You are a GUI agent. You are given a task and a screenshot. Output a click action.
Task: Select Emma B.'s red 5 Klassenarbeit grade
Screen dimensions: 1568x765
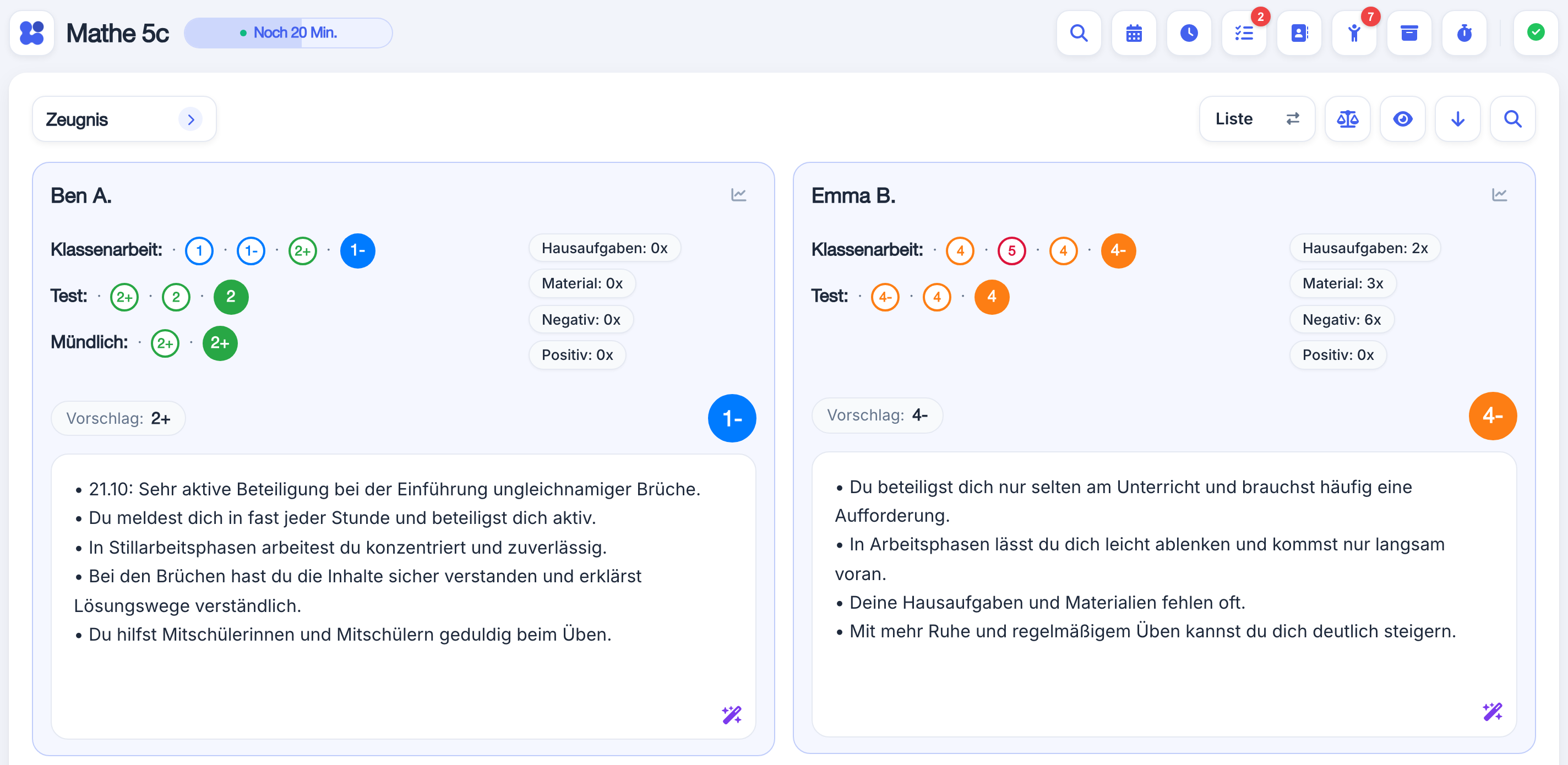1011,251
